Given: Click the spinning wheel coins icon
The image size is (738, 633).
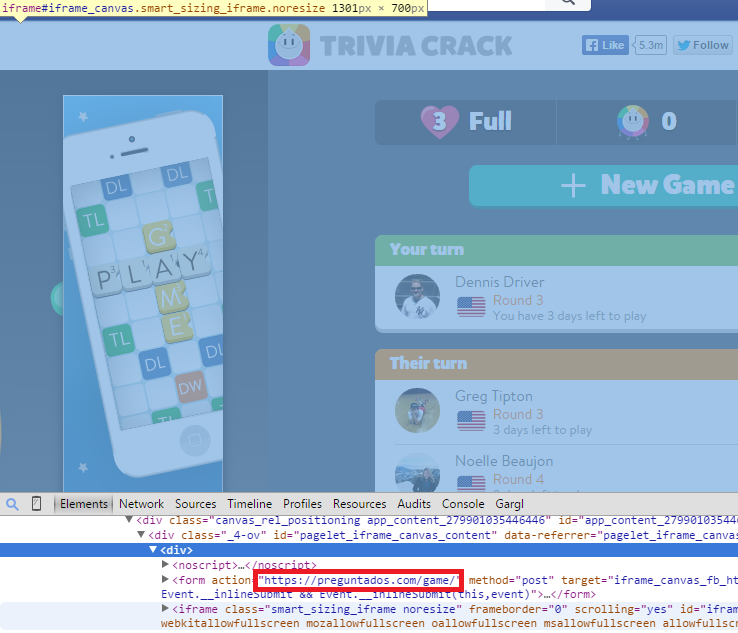Looking at the screenshot, I should point(632,122).
